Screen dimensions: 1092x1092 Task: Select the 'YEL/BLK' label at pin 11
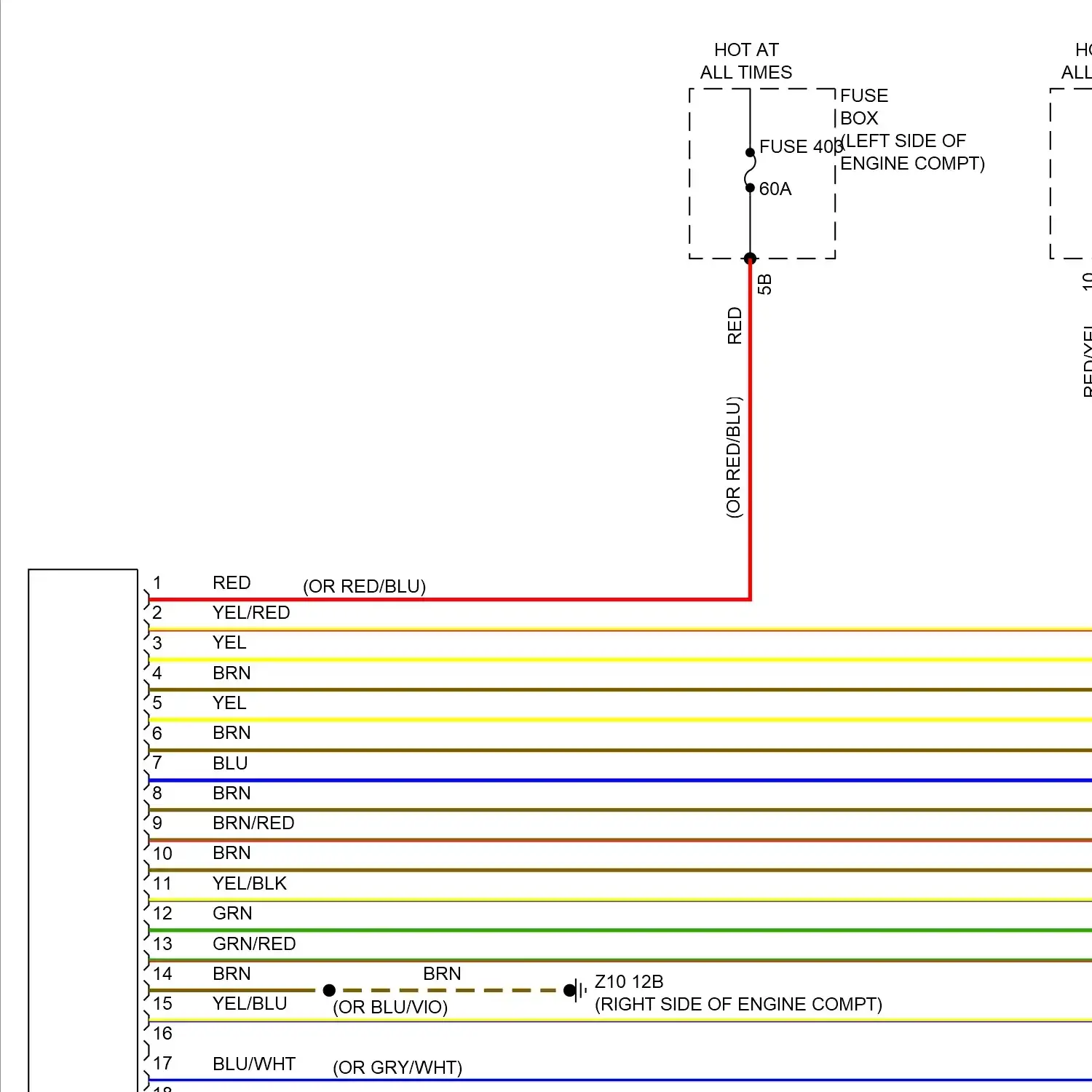pos(250,883)
